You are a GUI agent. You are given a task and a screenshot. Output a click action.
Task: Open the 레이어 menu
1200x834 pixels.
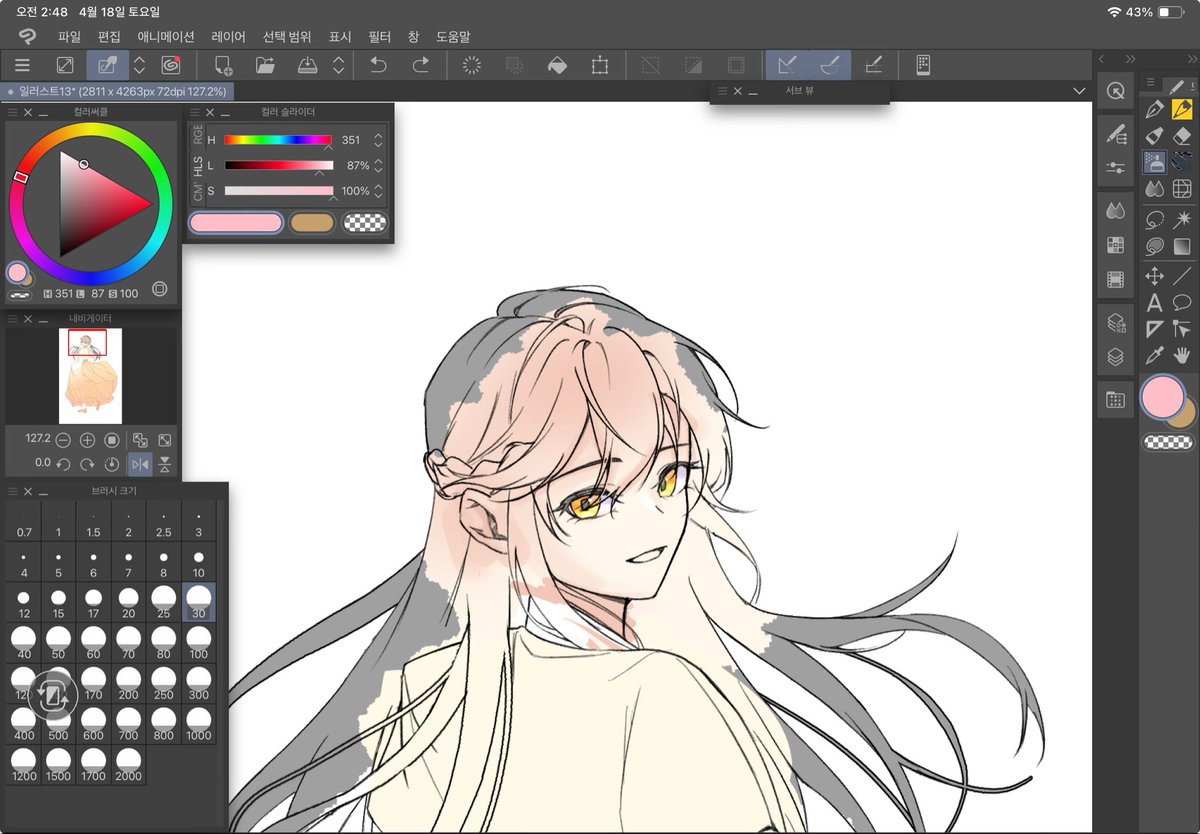coord(228,36)
